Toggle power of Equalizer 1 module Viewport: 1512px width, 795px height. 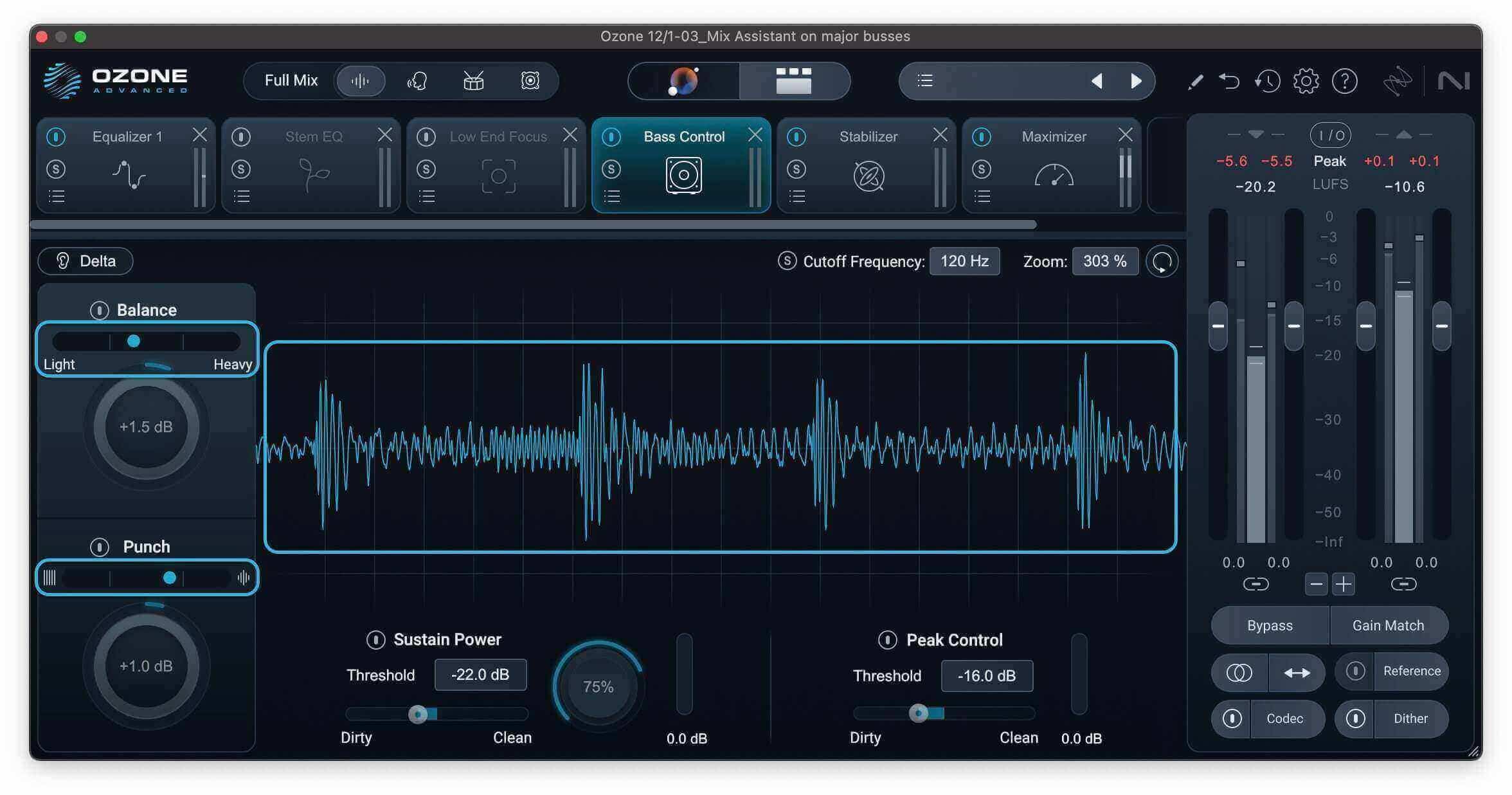(x=56, y=137)
